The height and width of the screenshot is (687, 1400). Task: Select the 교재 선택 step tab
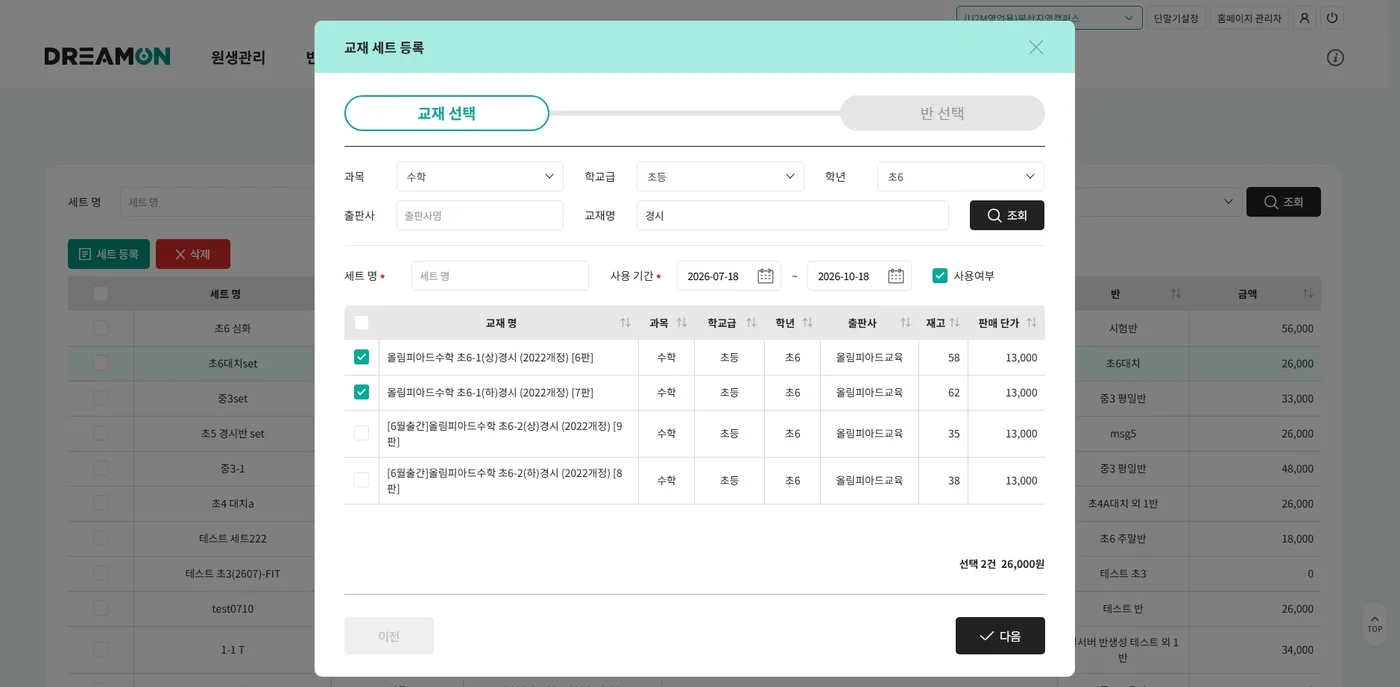pos(447,113)
